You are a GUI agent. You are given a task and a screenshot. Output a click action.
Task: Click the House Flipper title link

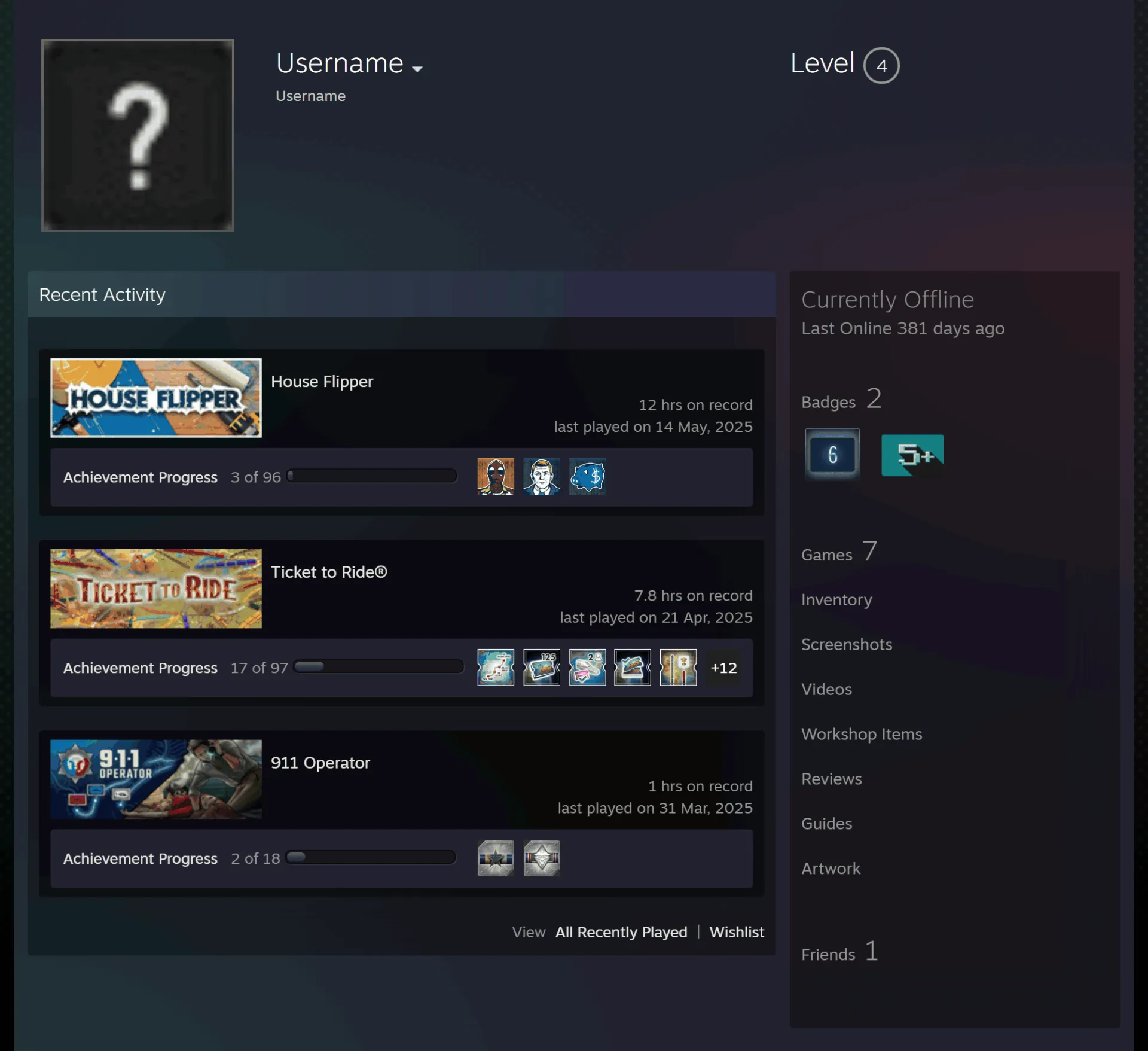322,381
